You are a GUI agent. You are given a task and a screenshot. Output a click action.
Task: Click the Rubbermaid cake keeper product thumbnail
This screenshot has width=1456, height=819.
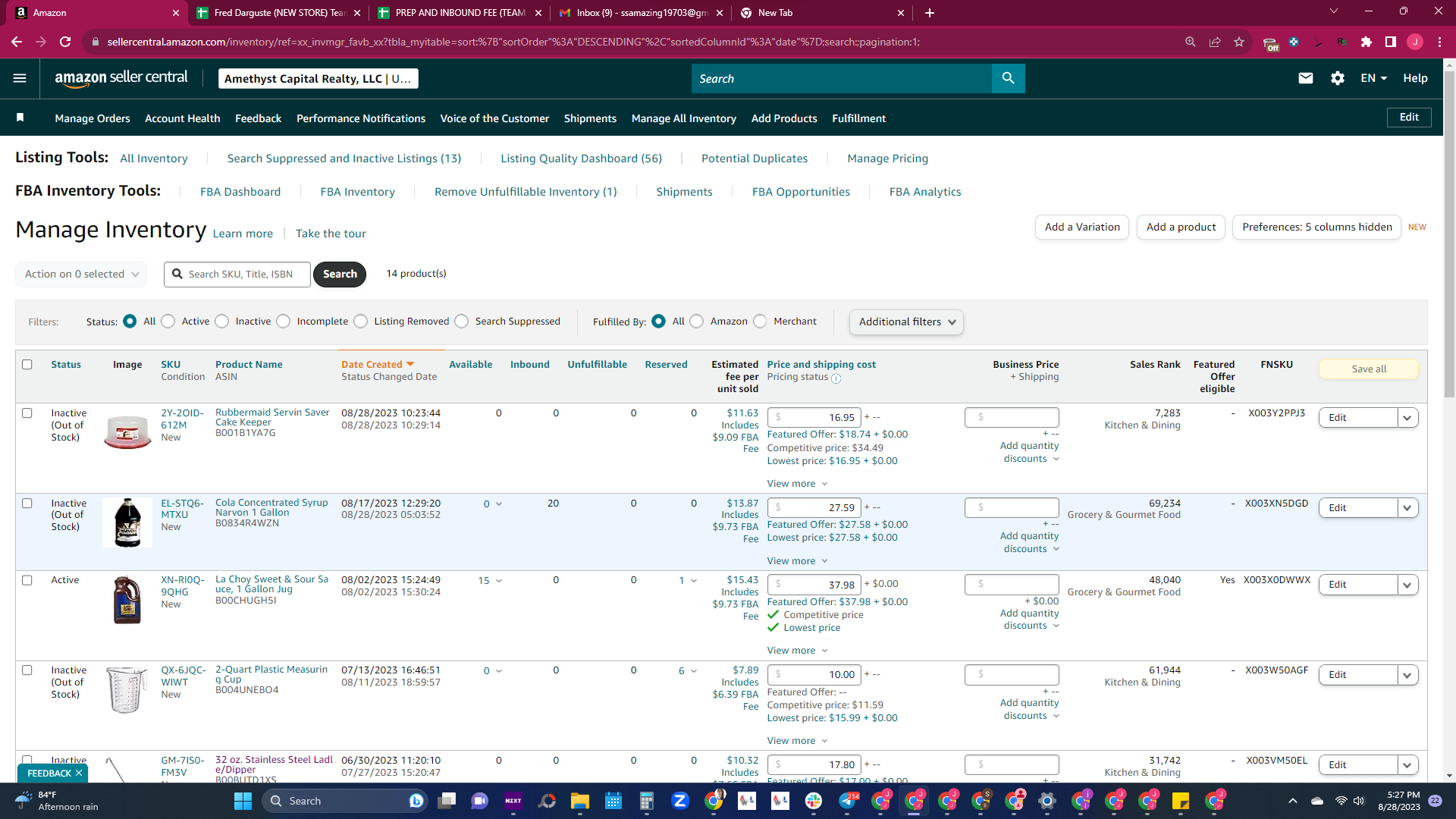click(127, 432)
